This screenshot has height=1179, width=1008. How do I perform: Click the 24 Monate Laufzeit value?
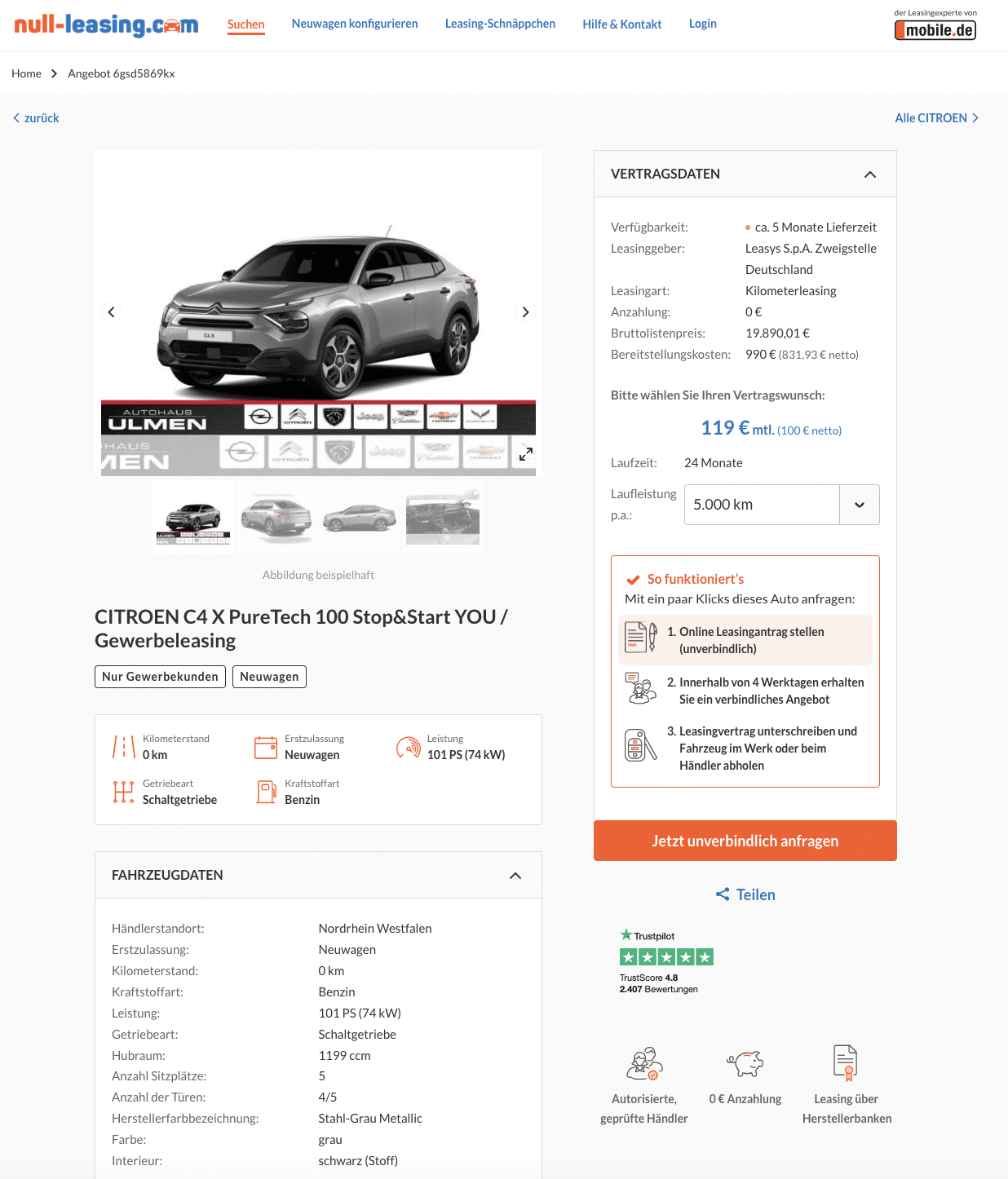click(714, 463)
